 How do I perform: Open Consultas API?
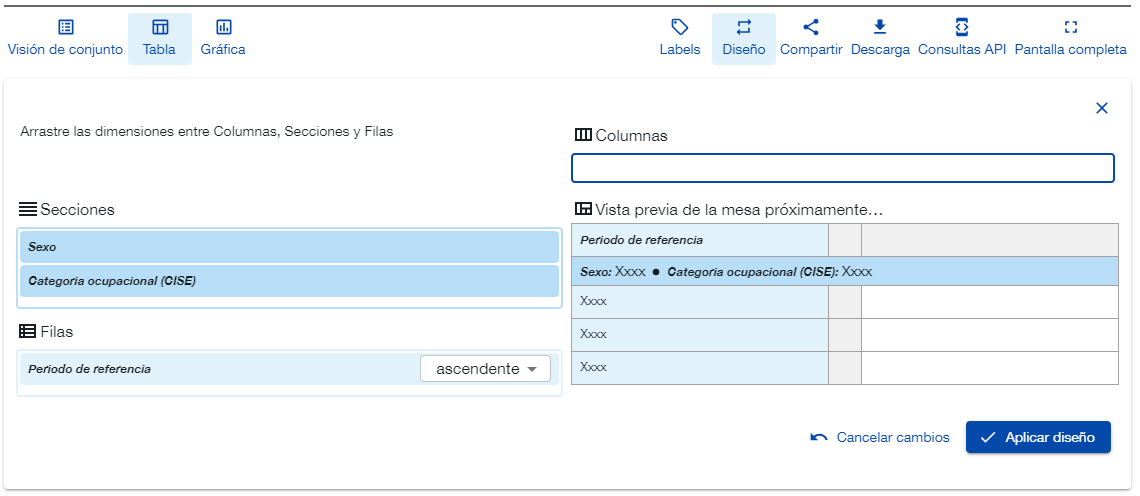(x=961, y=38)
